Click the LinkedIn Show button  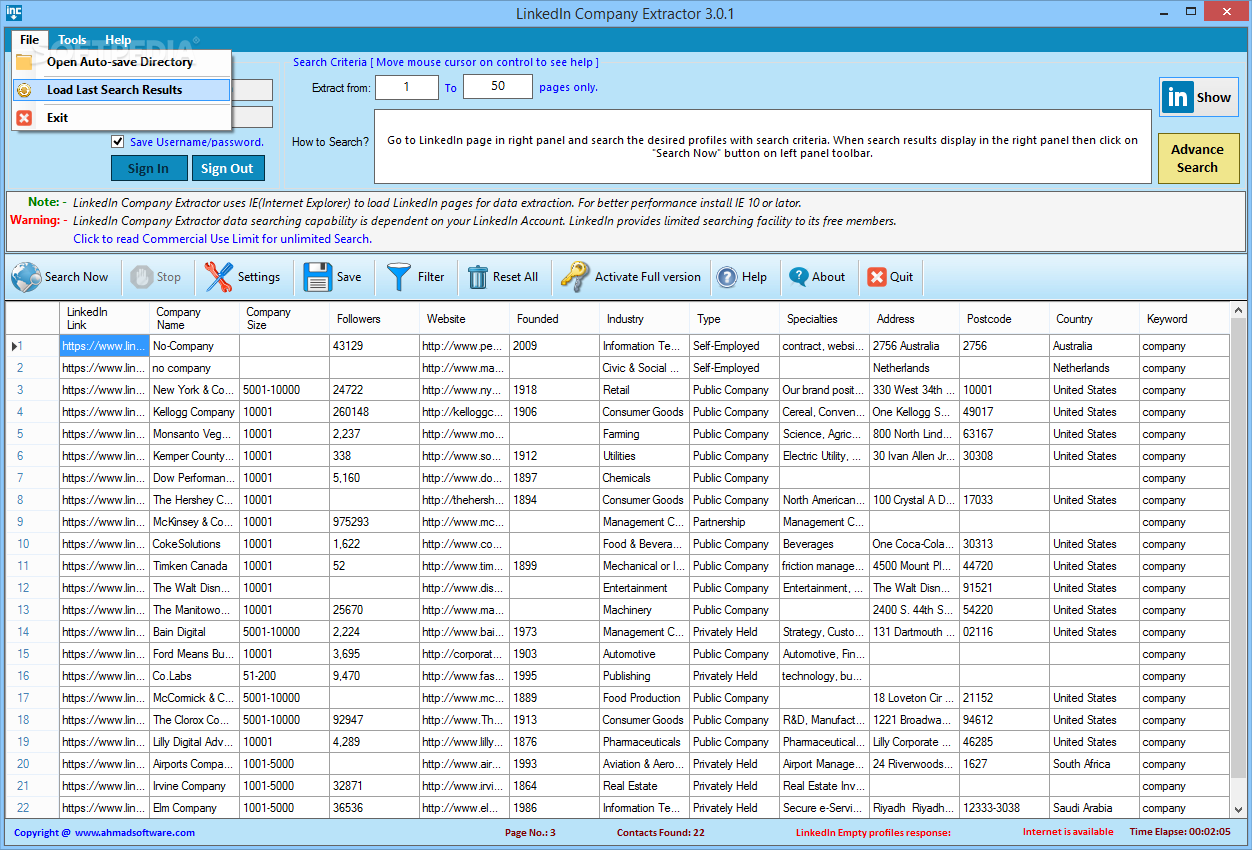pyautogui.click(x=1199, y=97)
